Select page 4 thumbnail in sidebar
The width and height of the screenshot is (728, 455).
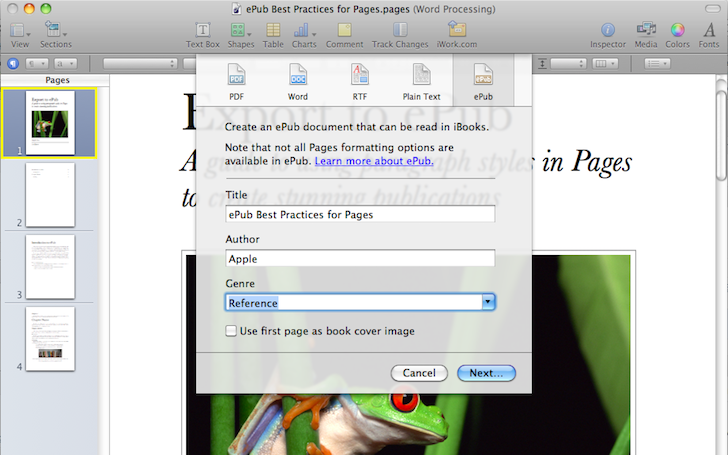(50, 339)
